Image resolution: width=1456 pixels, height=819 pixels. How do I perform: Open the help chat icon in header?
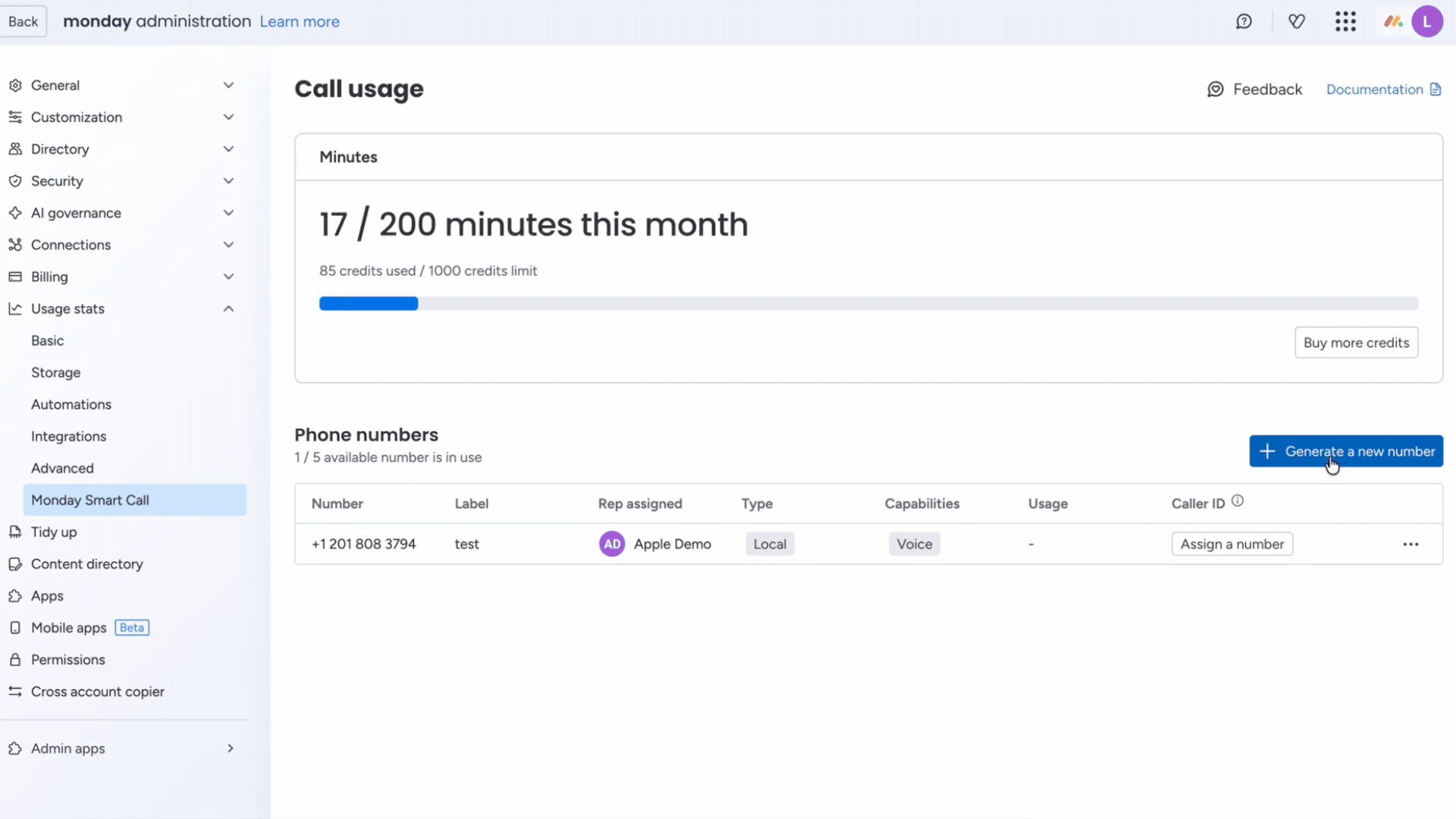point(1244,21)
